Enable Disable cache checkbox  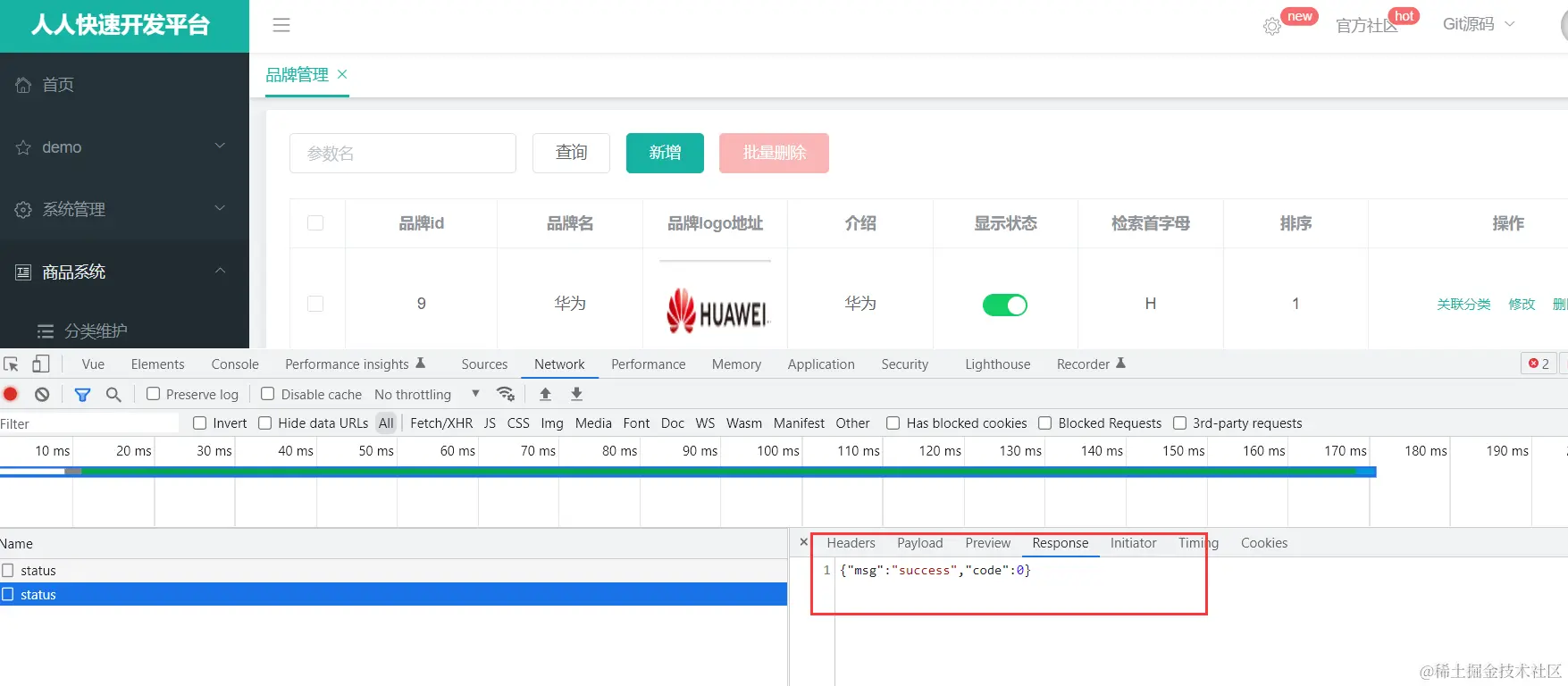click(x=267, y=394)
